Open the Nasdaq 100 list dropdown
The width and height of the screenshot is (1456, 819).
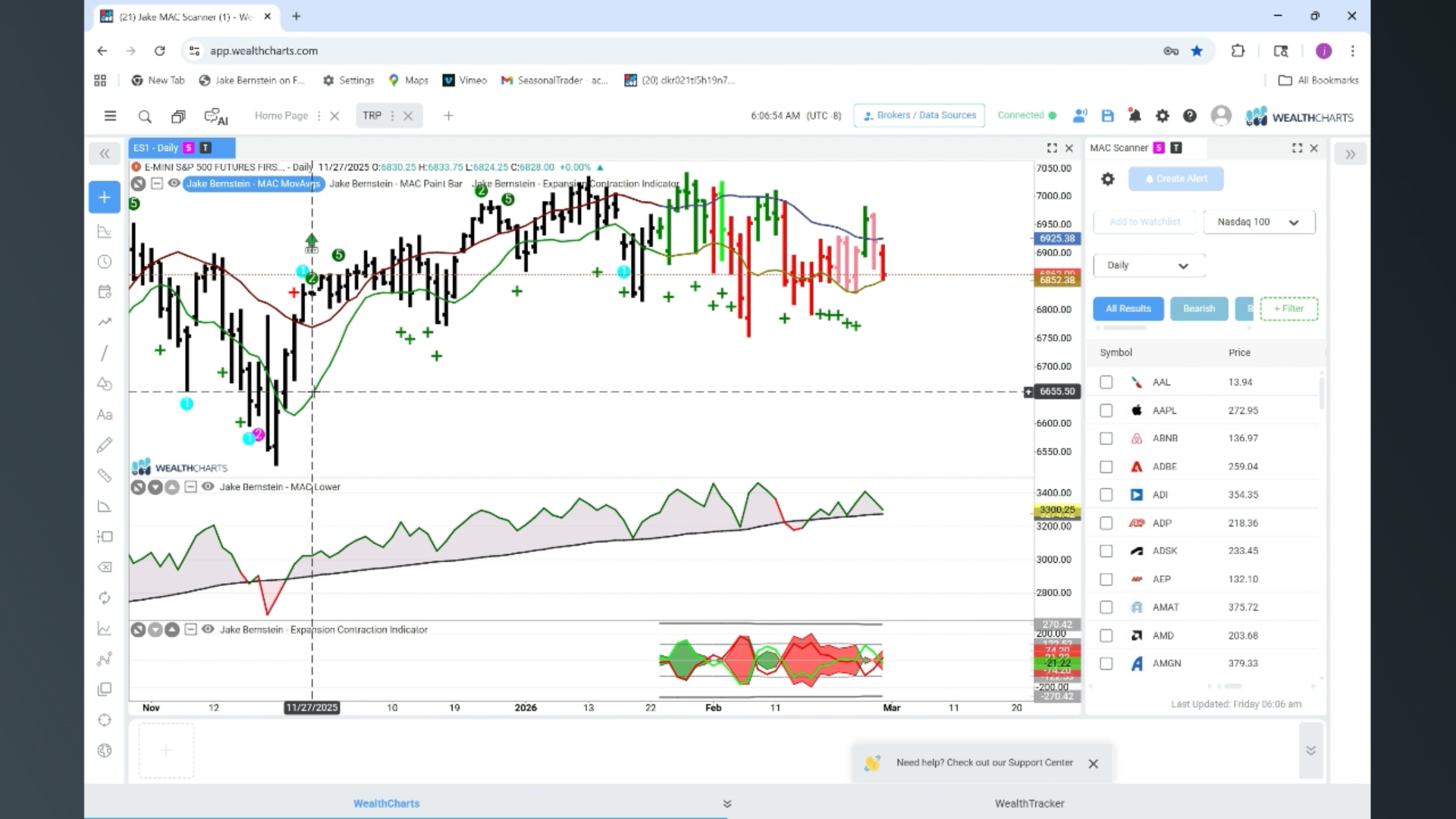click(x=1259, y=222)
